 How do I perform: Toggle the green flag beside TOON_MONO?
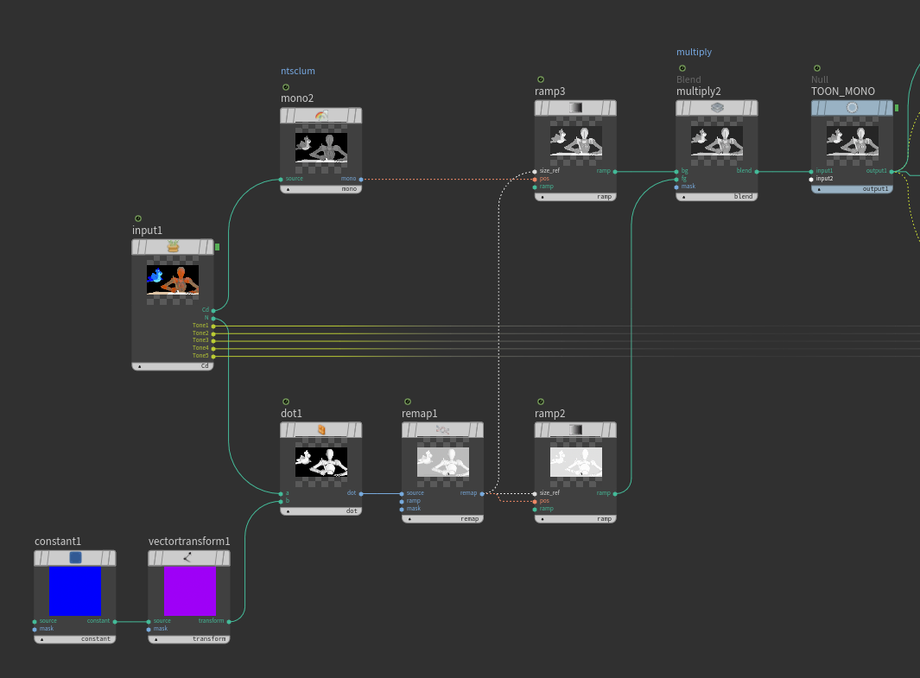(x=896, y=107)
